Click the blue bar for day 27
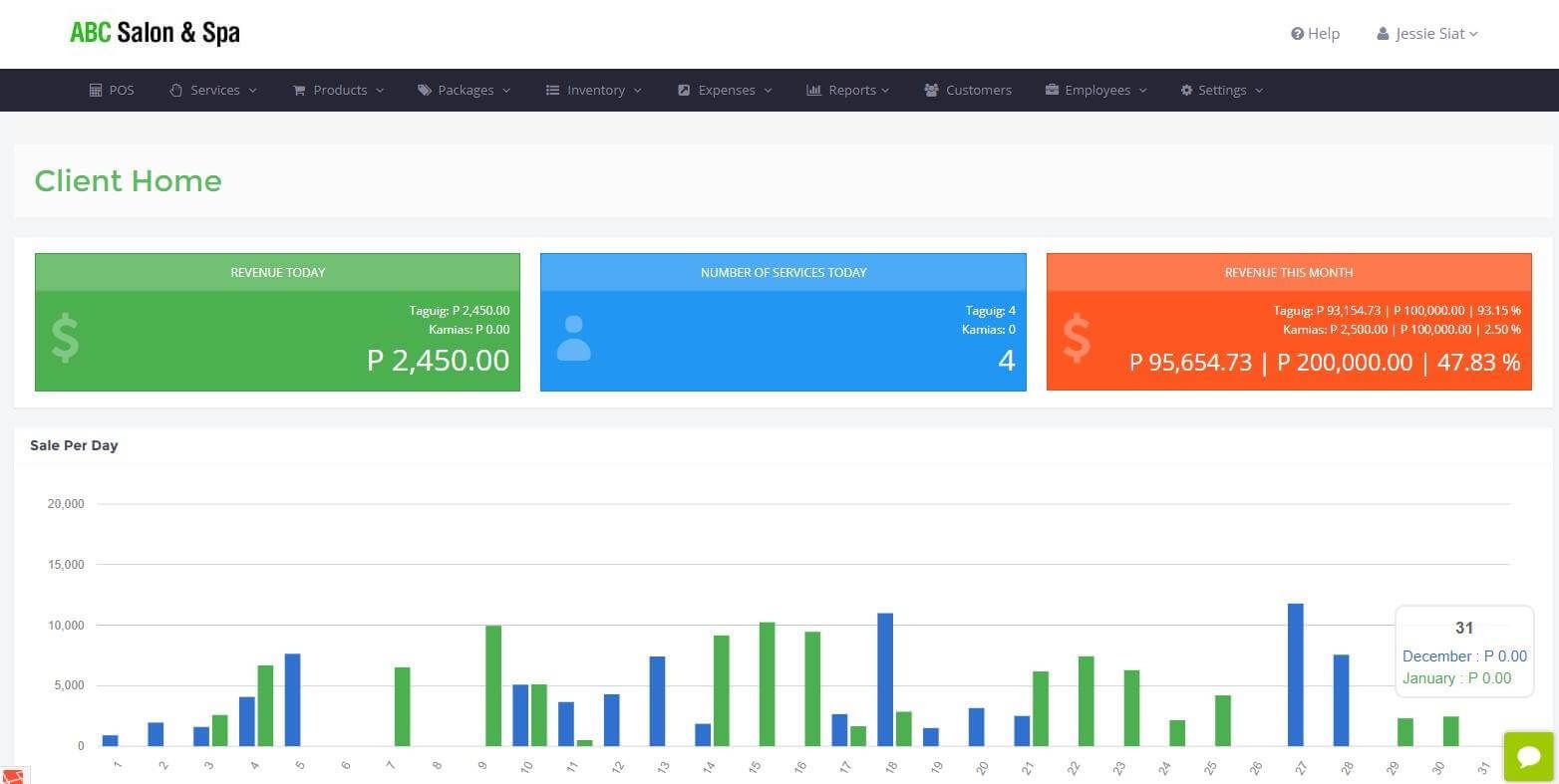The height and width of the screenshot is (784, 1559). tap(1296, 674)
